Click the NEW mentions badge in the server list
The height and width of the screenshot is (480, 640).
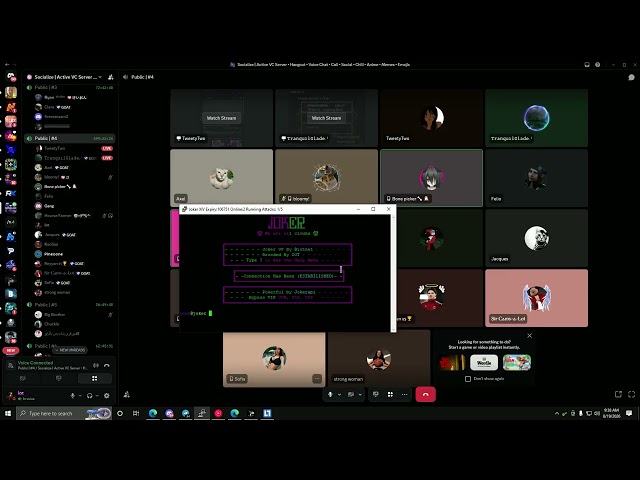coord(11,350)
